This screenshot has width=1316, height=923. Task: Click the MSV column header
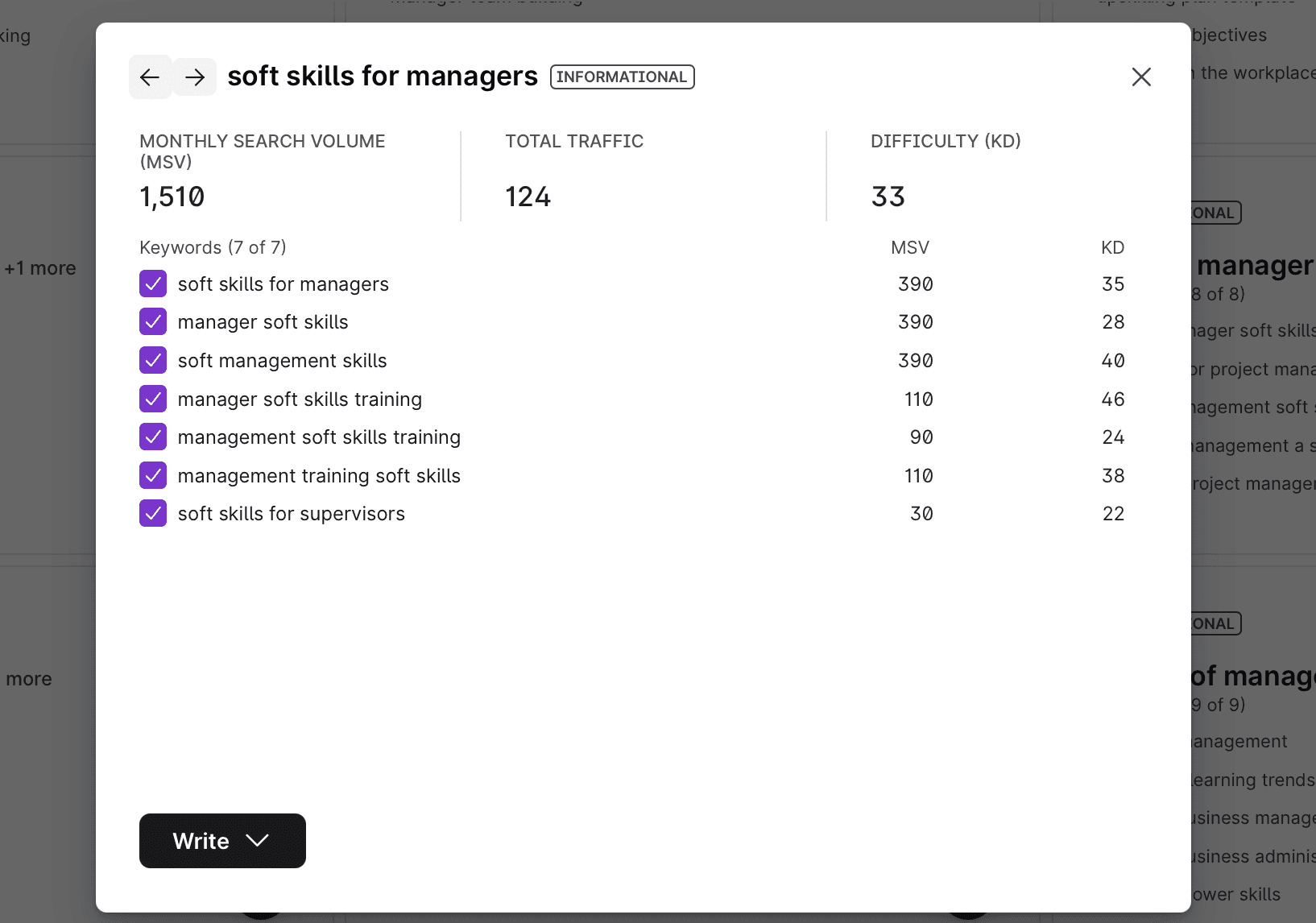(x=910, y=248)
